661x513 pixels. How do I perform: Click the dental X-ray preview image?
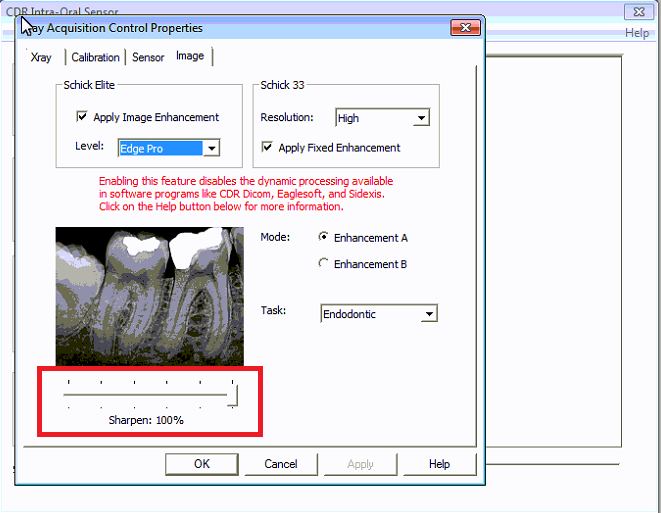tap(149, 296)
